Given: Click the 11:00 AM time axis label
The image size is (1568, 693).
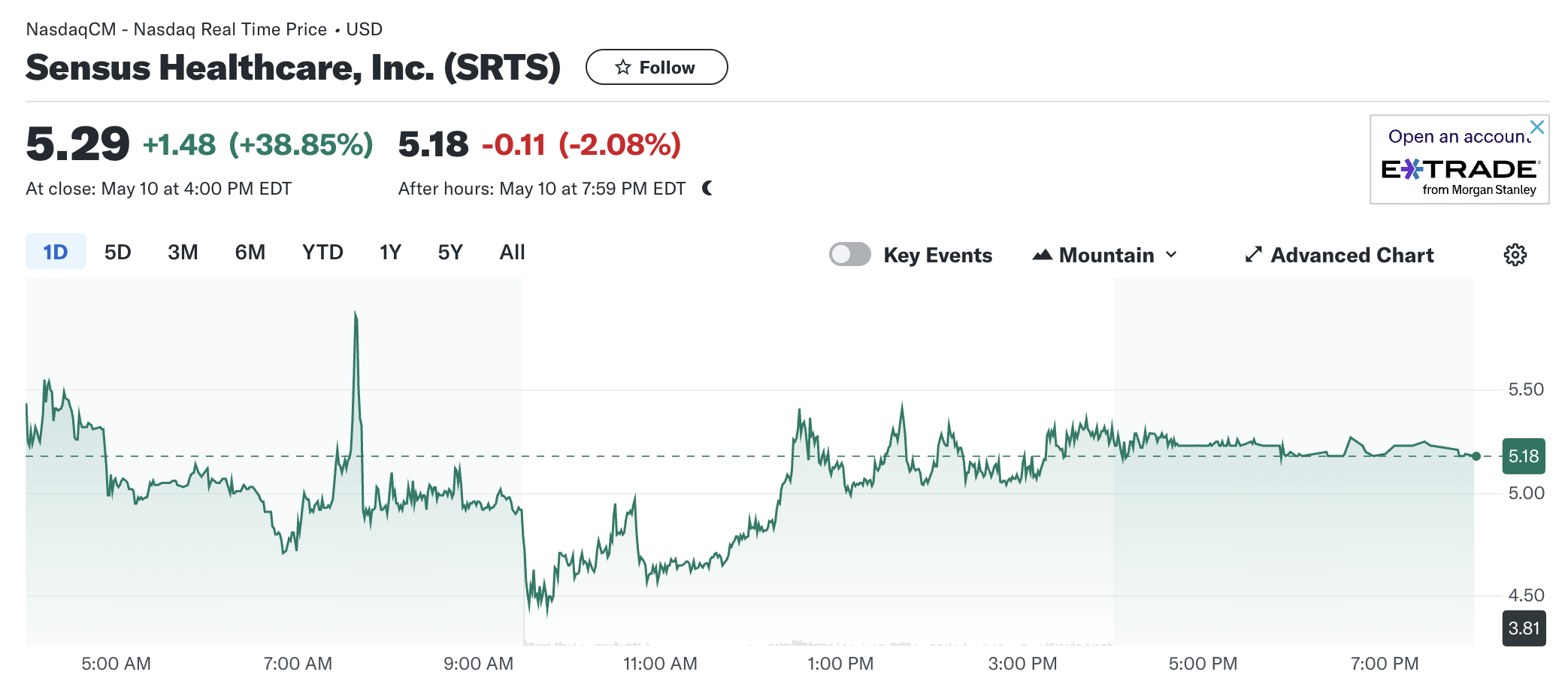Looking at the screenshot, I should tap(660, 664).
